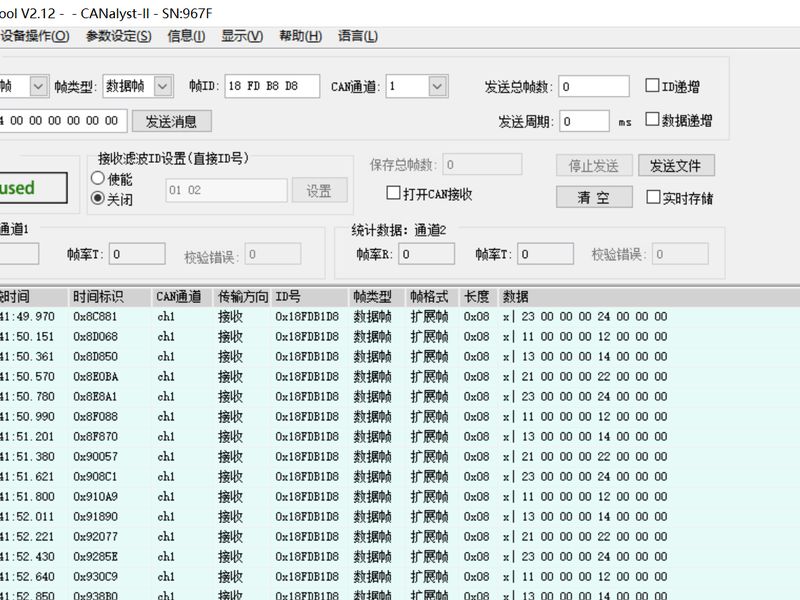Expand the CAN通道 dropdown
Image resolution: width=800 pixels, height=600 pixels.
(437, 86)
